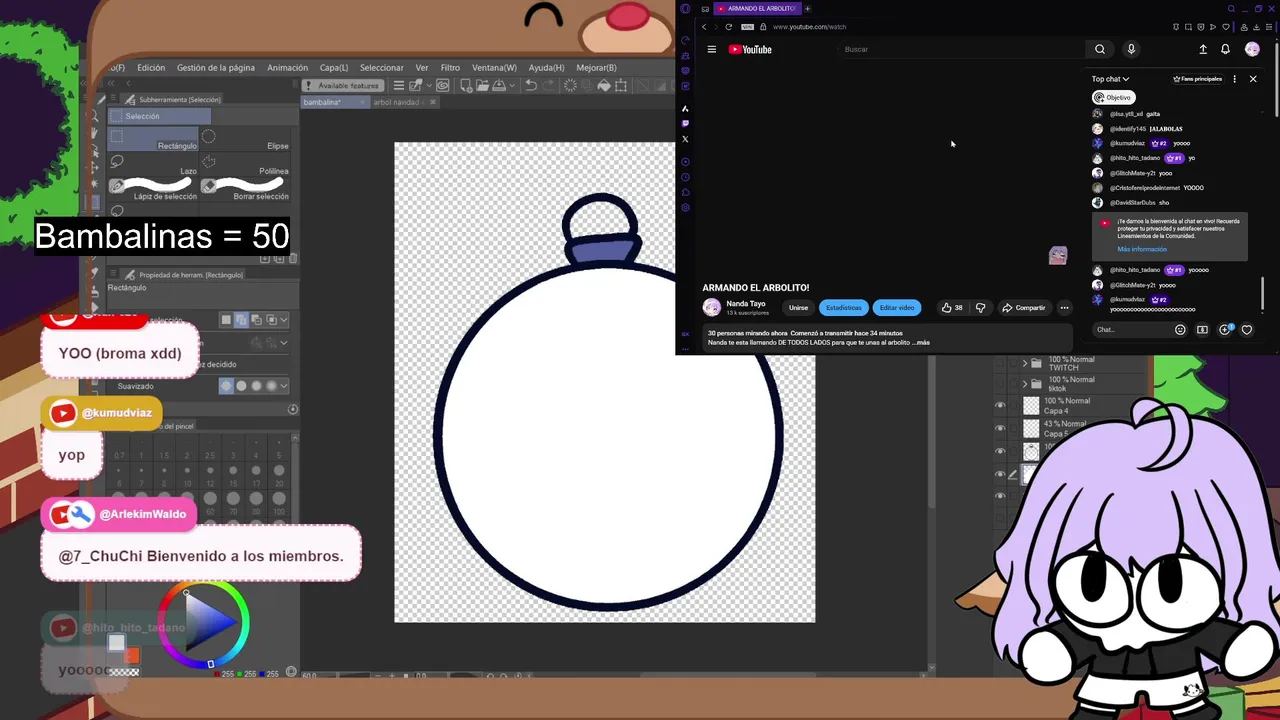Toggle eye of the layer with pencil icon
The height and width of the screenshot is (720, 1280).
[x=1000, y=474]
